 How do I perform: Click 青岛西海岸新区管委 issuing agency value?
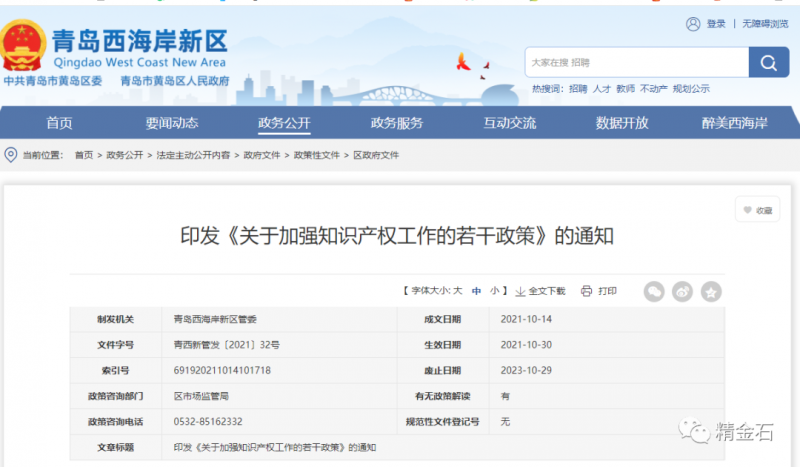(x=215, y=319)
